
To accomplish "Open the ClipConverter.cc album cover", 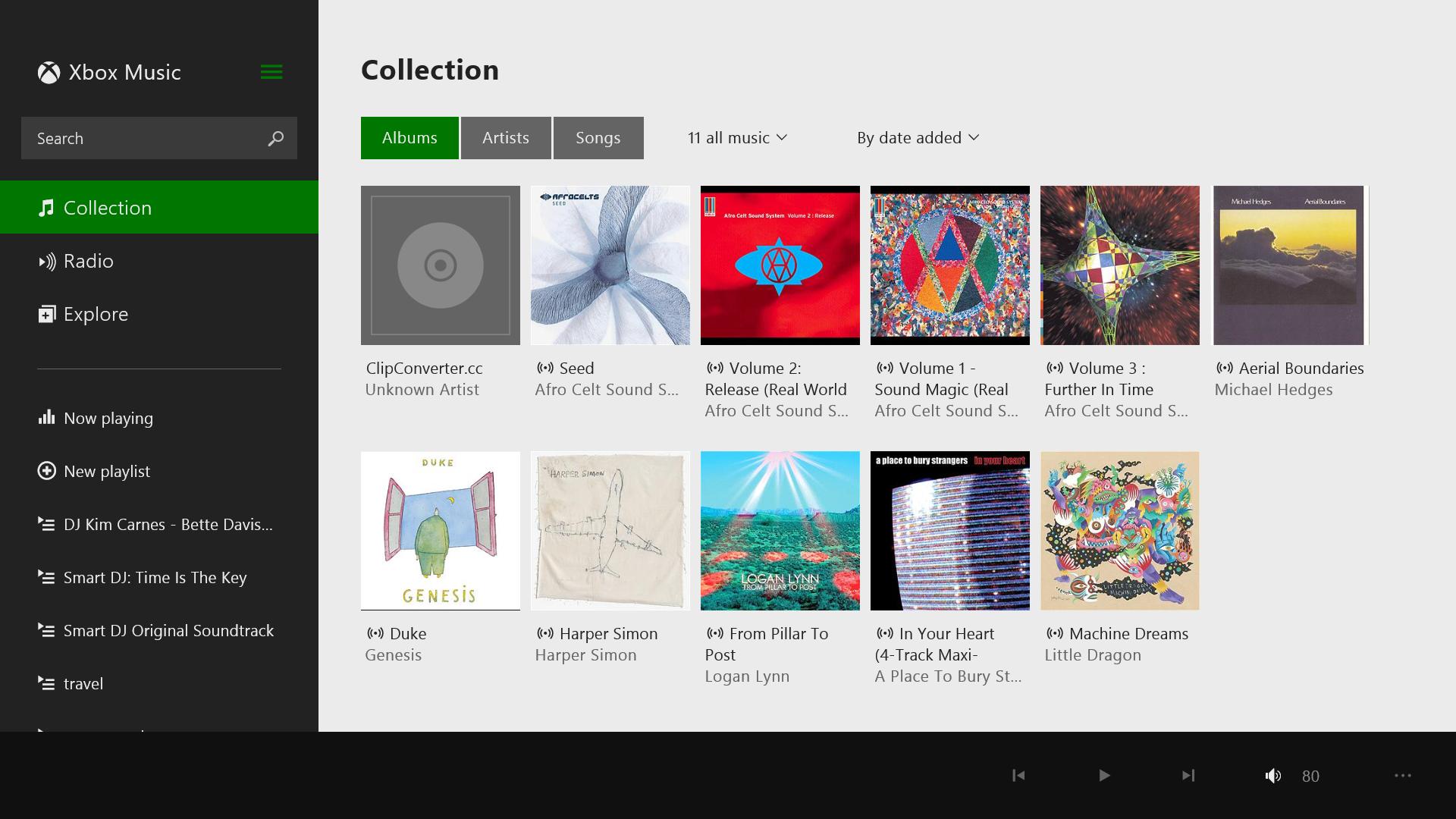I will pyautogui.click(x=441, y=265).
